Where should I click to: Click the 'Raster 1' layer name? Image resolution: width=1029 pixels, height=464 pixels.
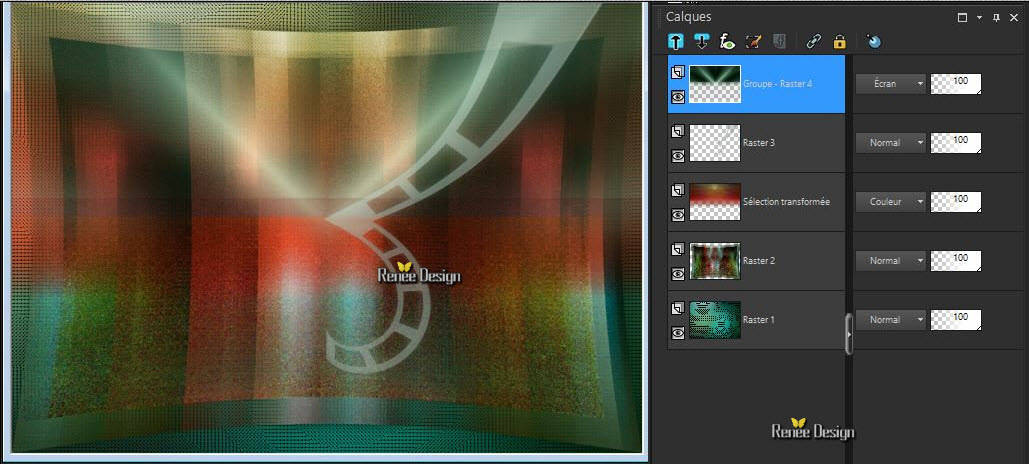pos(759,320)
